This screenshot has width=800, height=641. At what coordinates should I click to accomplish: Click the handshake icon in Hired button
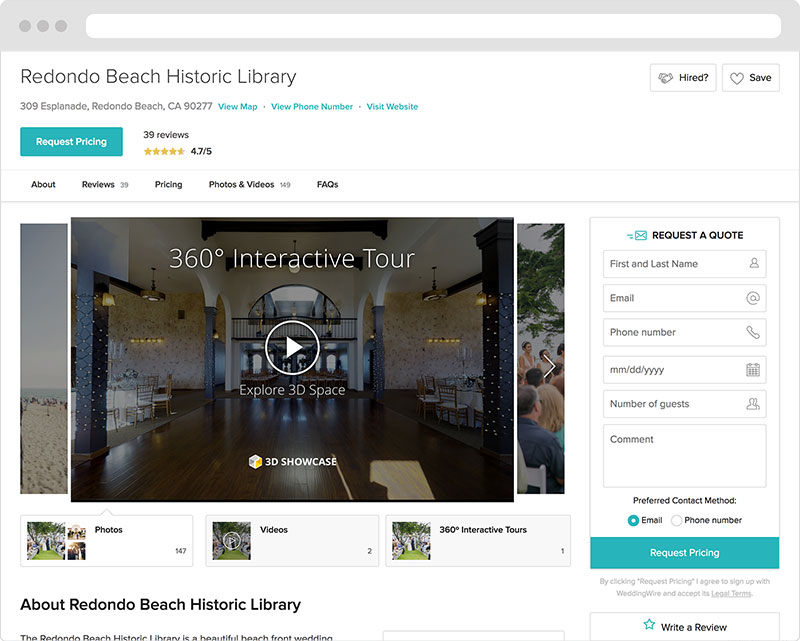pos(665,78)
